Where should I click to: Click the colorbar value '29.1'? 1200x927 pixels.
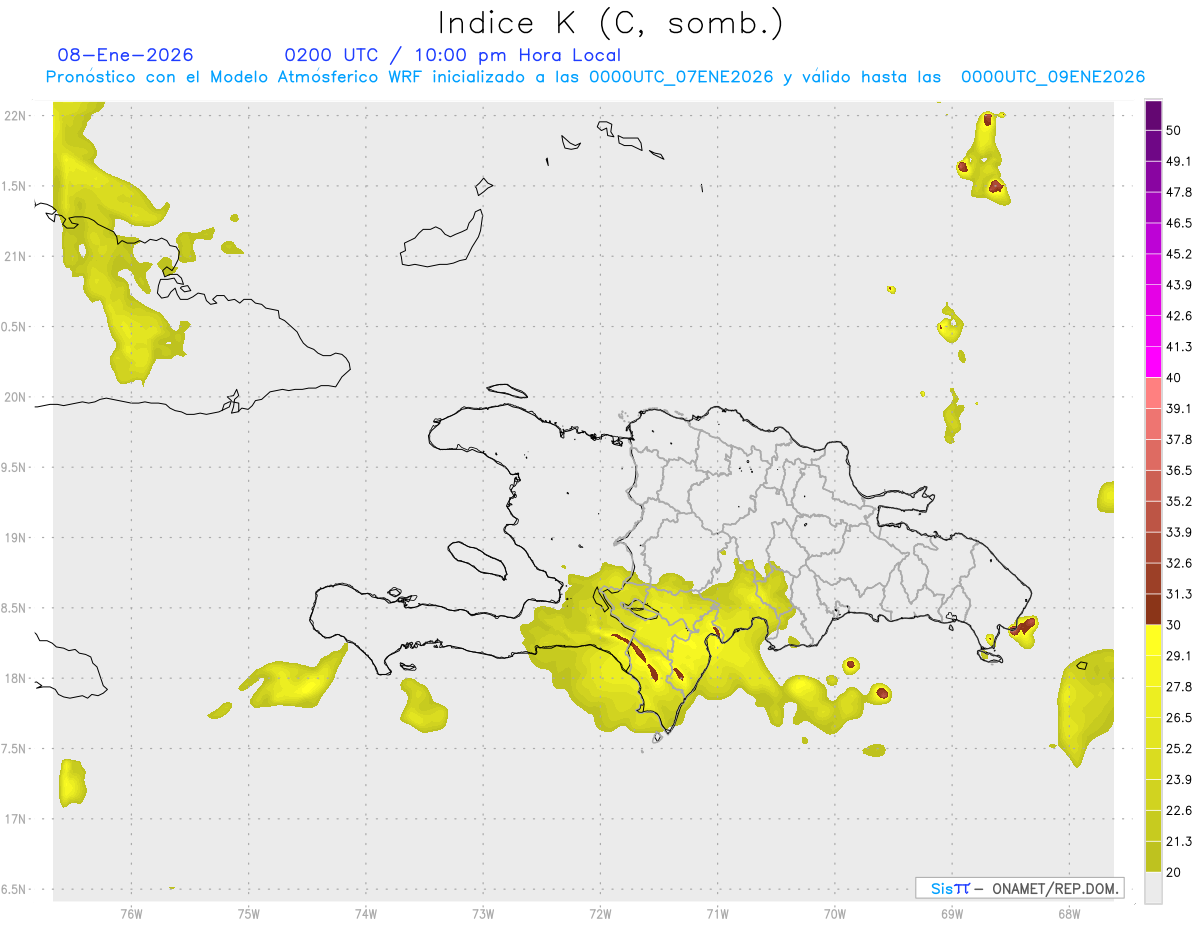pyautogui.click(x=1179, y=656)
